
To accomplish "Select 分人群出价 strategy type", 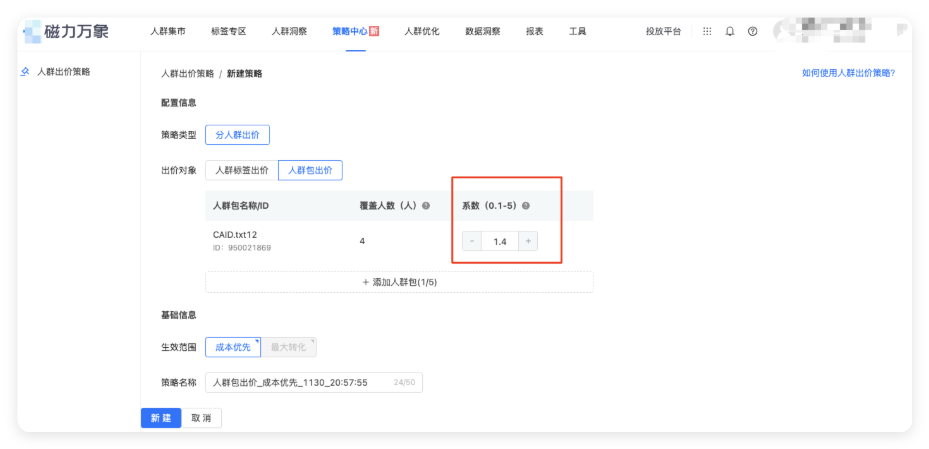I will click(x=238, y=135).
